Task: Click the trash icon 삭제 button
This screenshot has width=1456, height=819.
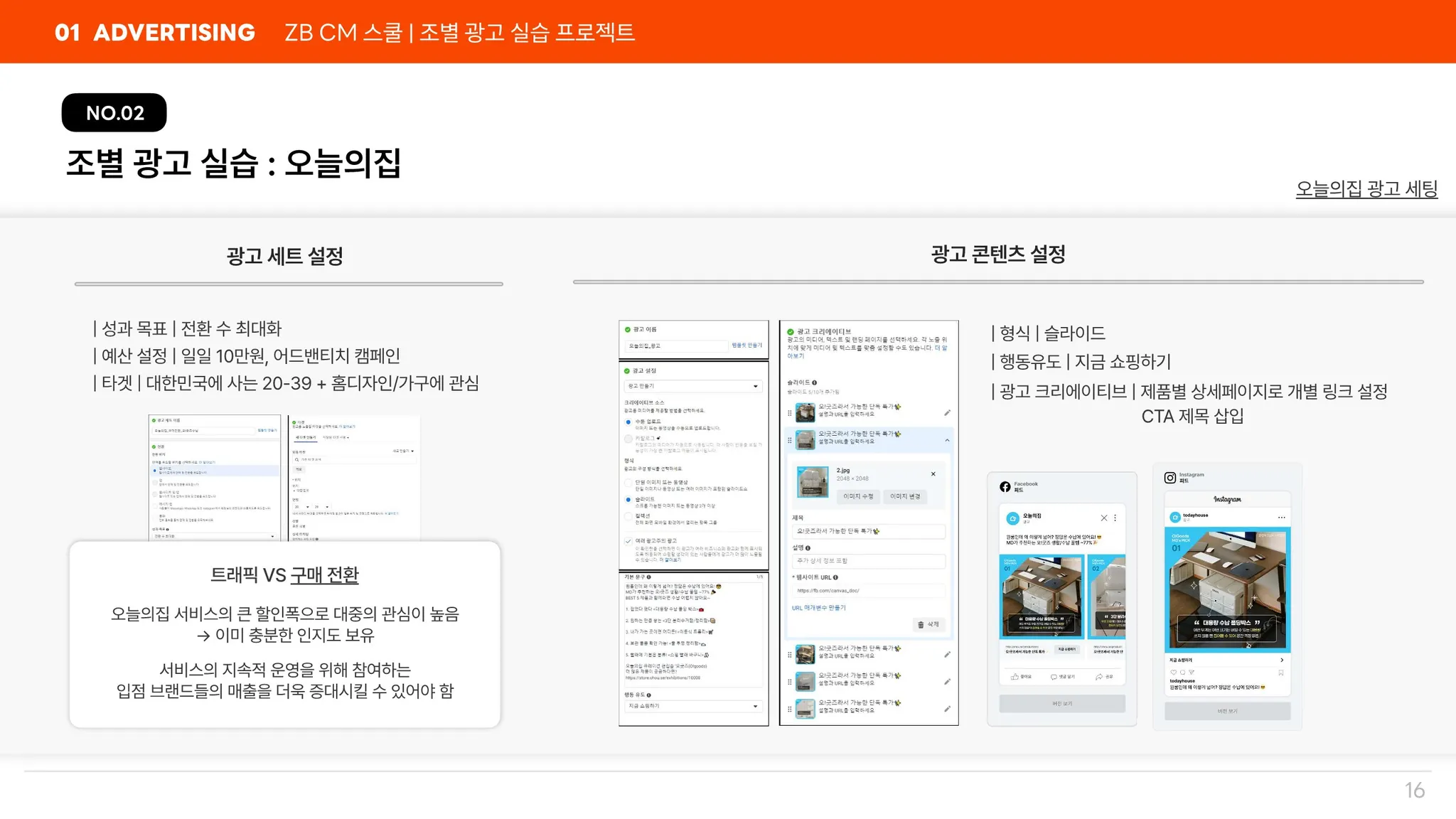Action: point(928,624)
